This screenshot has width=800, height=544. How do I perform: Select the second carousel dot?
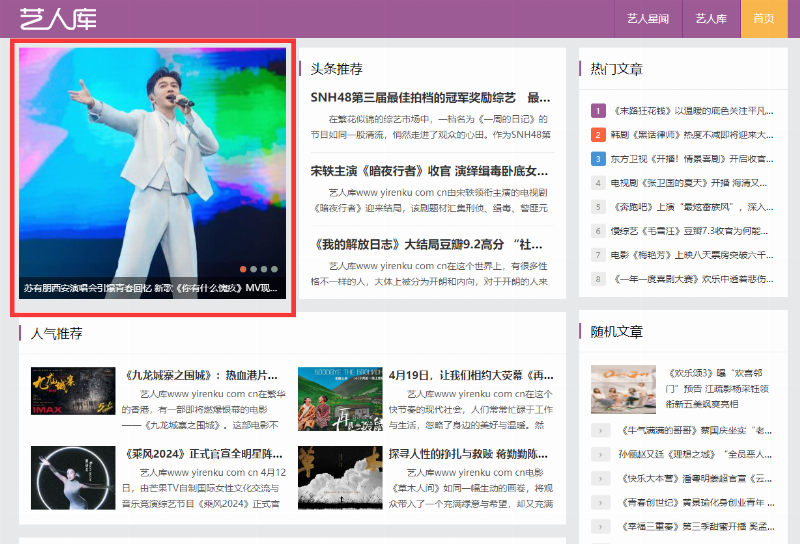[254, 269]
